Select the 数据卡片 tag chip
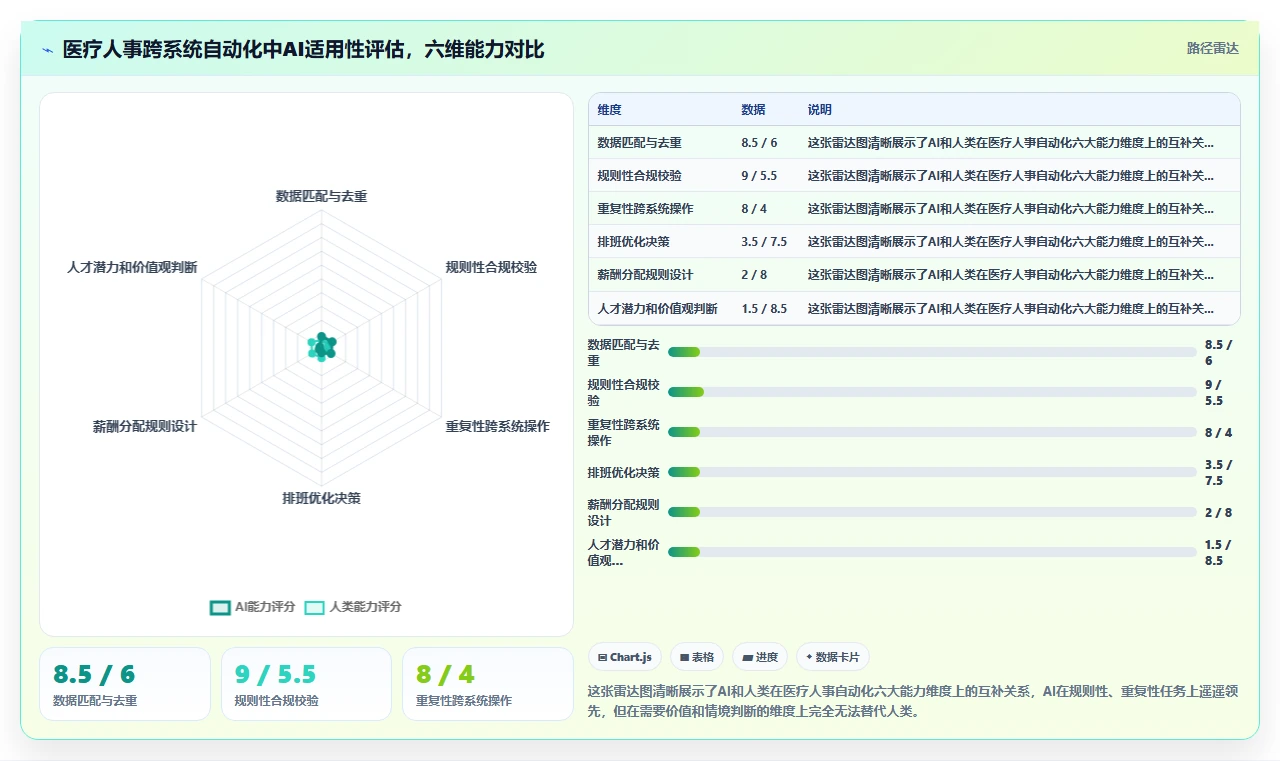The image size is (1280, 761). point(833,657)
